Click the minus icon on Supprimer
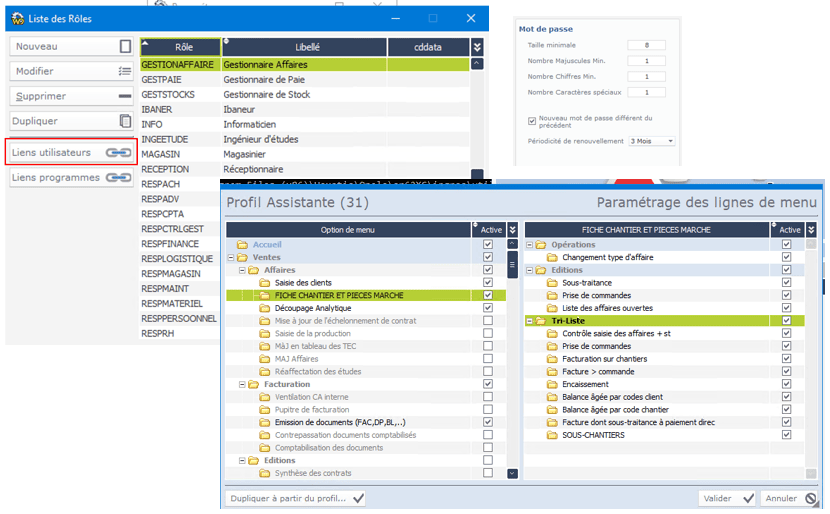Screen dimensions: 830x514 click(125, 96)
